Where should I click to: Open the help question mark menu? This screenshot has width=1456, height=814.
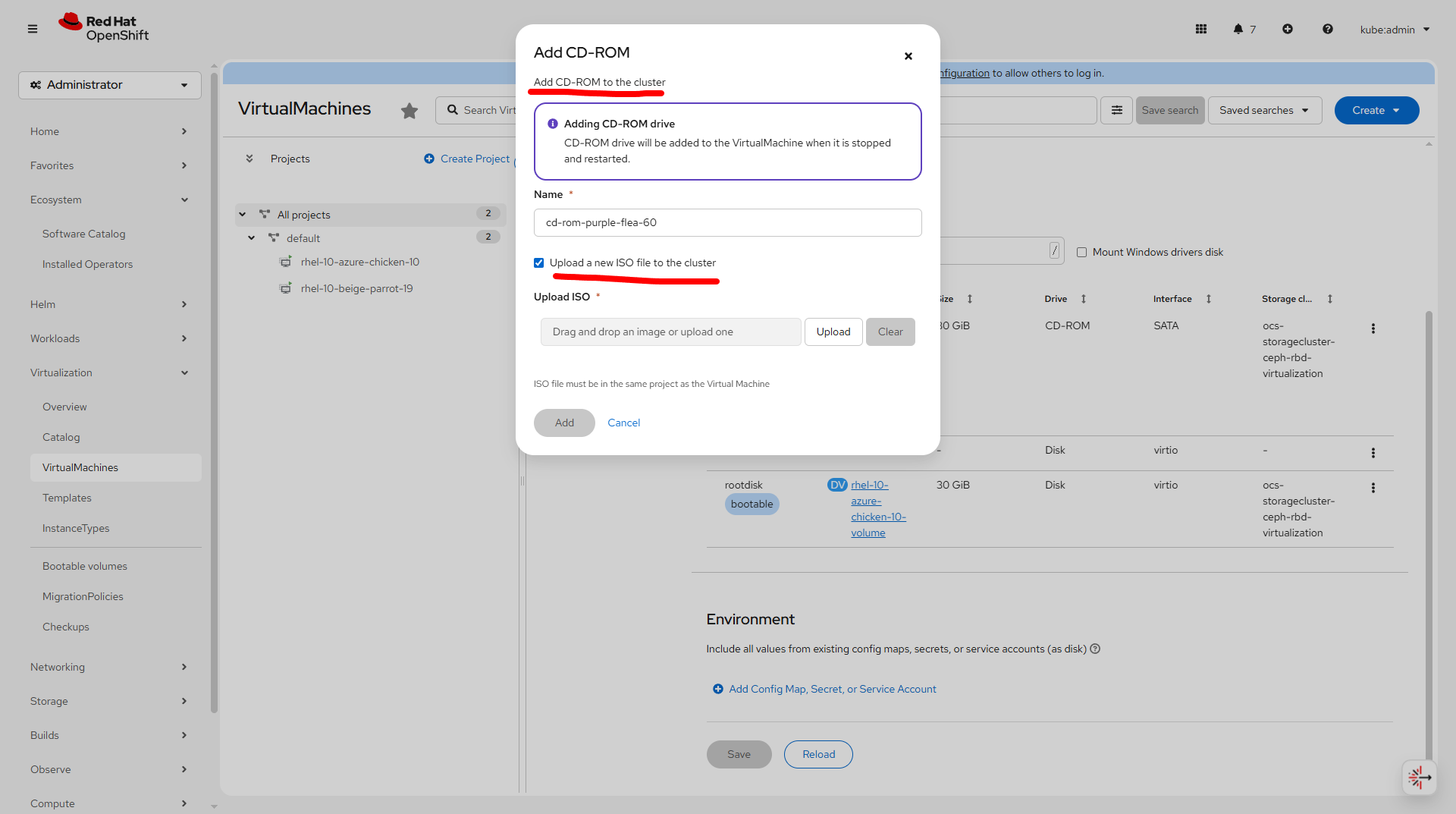point(1328,29)
